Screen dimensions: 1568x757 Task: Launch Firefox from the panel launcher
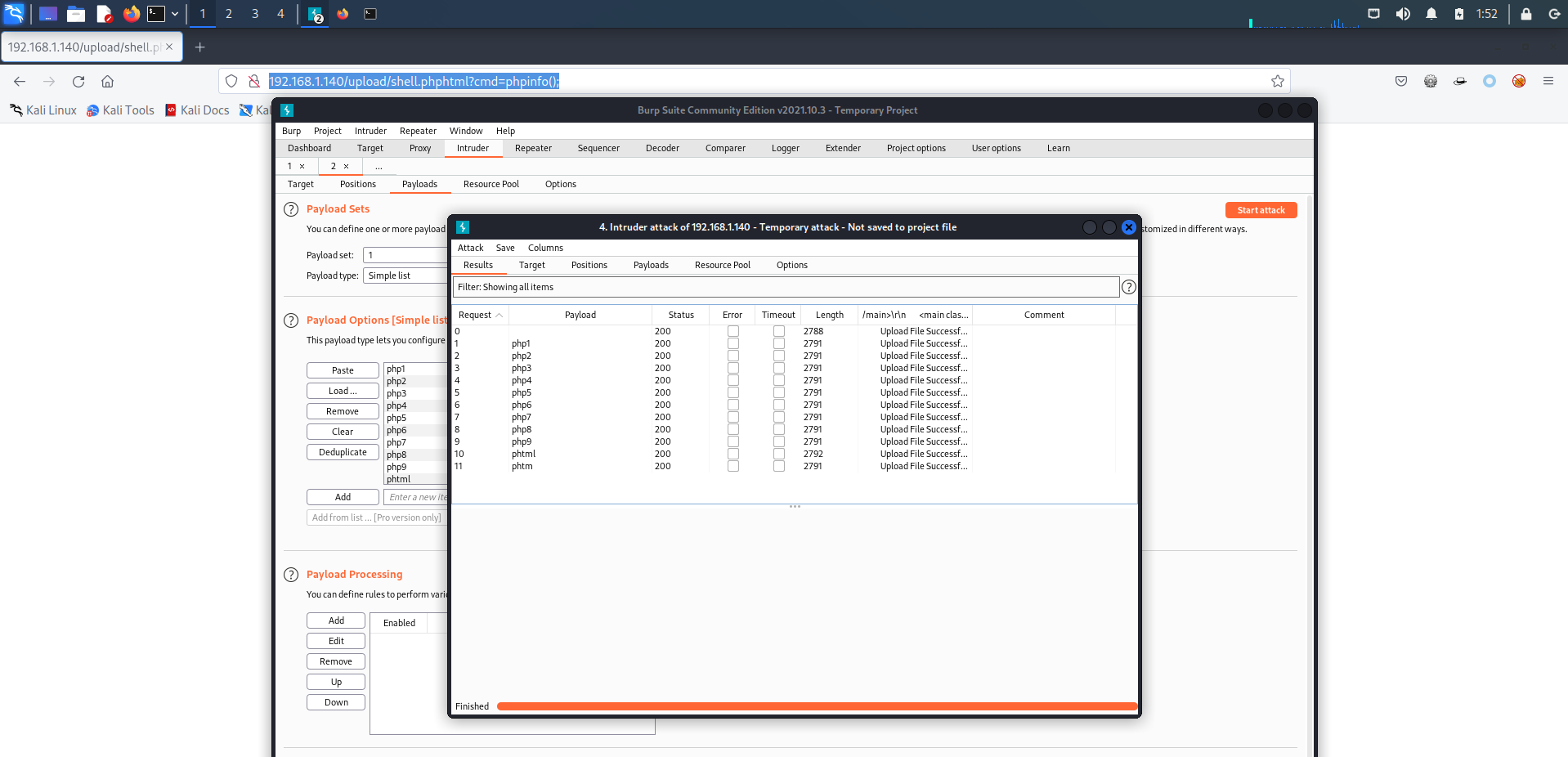coord(131,14)
